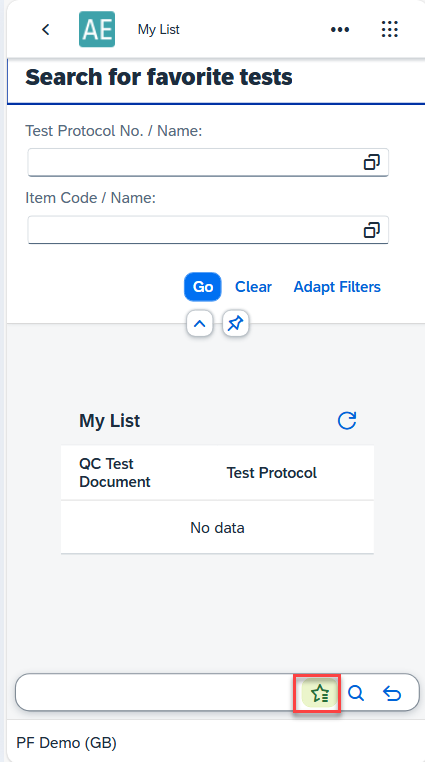The image size is (425, 762).
Task: Run the search with Go button
Action: click(x=203, y=287)
